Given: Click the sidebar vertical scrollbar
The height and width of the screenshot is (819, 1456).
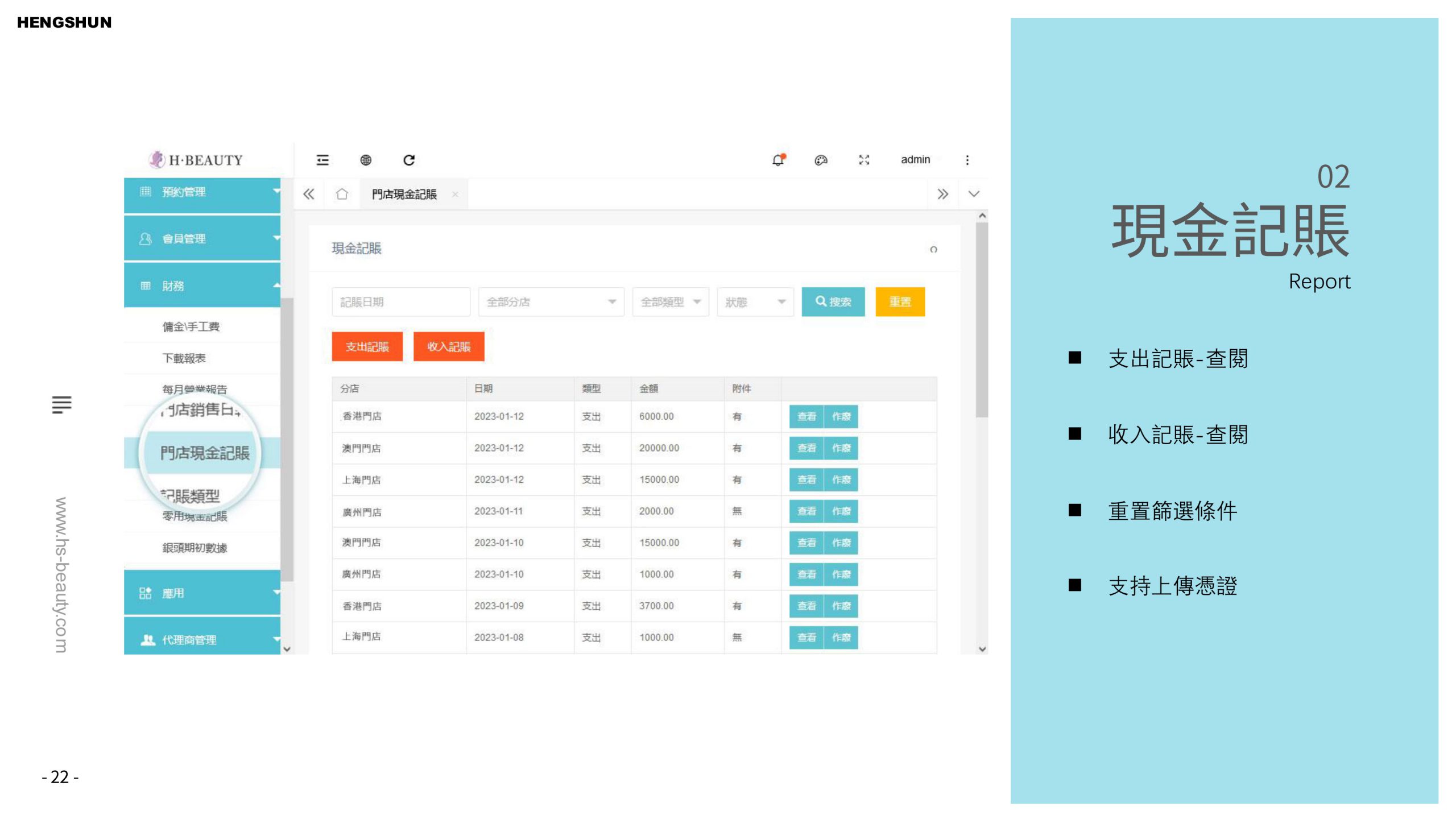Looking at the screenshot, I should point(288,439).
